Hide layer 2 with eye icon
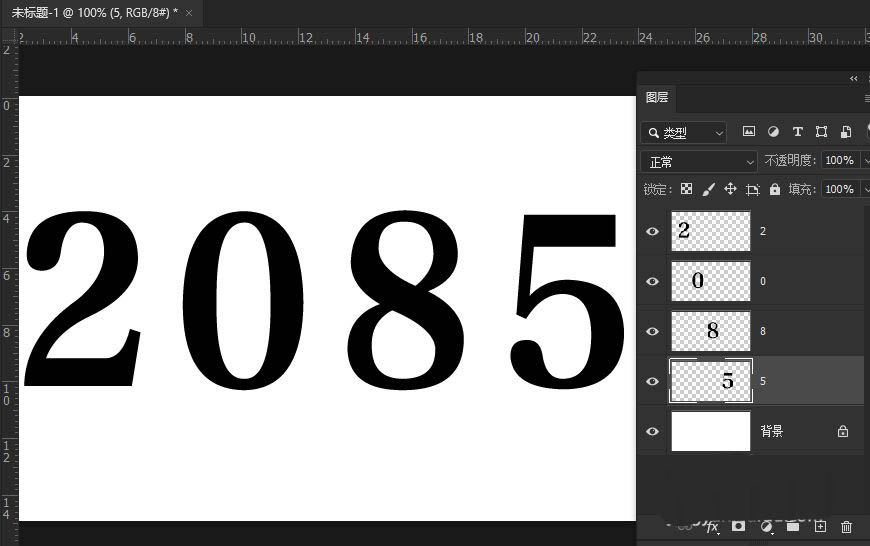The width and height of the screenshot is (870, 546). 652,231
